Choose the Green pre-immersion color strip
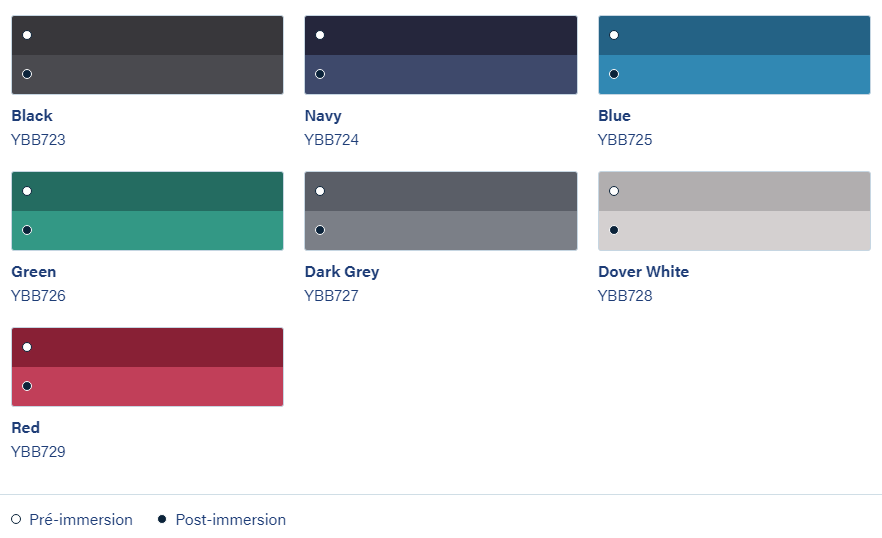882x538 pixels. pos(147,191)
